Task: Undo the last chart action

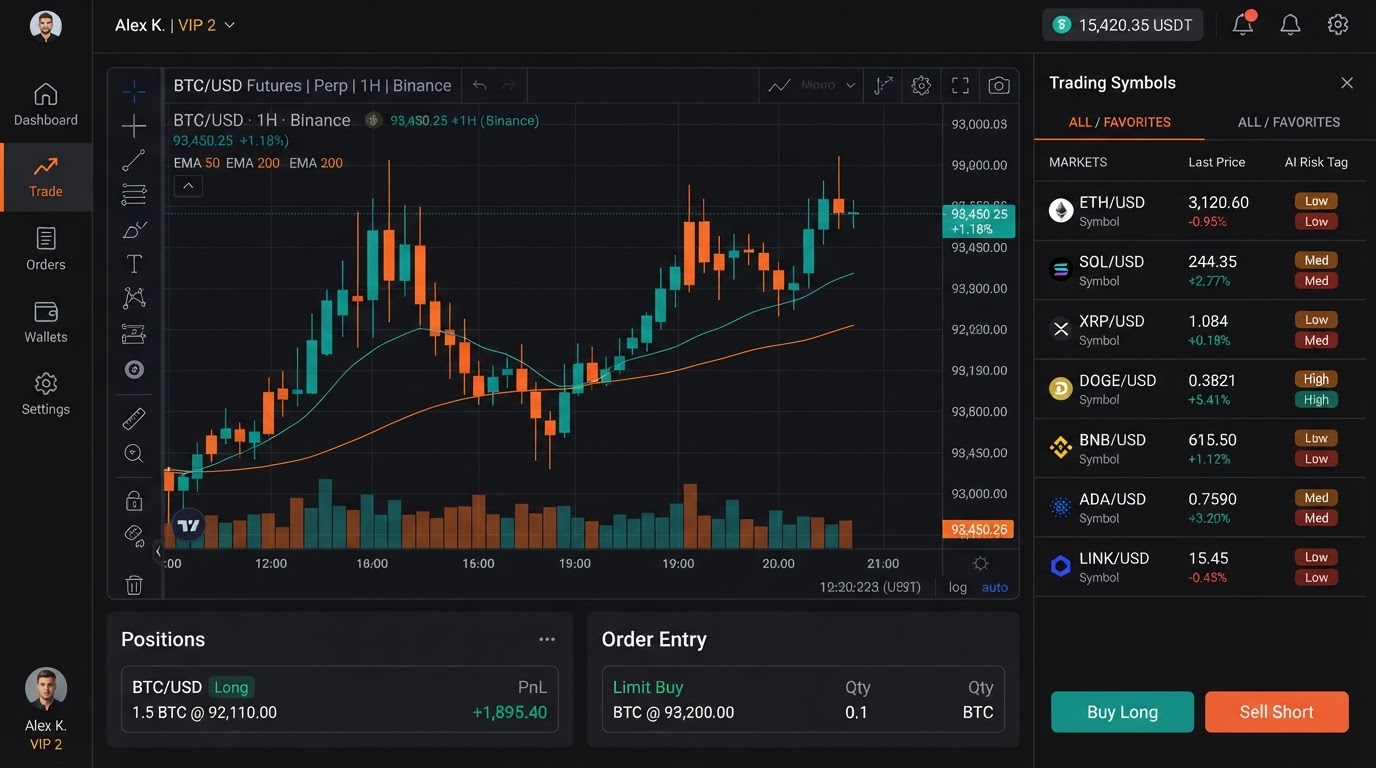Action: [x=479, y=86]
